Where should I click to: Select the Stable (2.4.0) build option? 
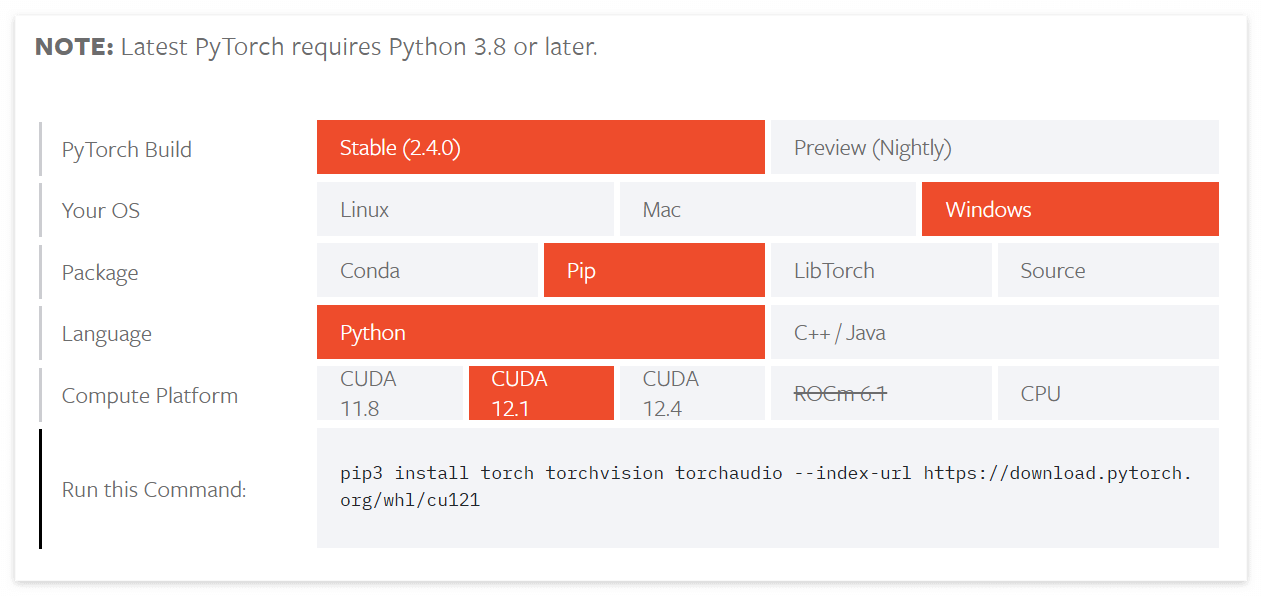pyautogui.click(x=541, y=146)
